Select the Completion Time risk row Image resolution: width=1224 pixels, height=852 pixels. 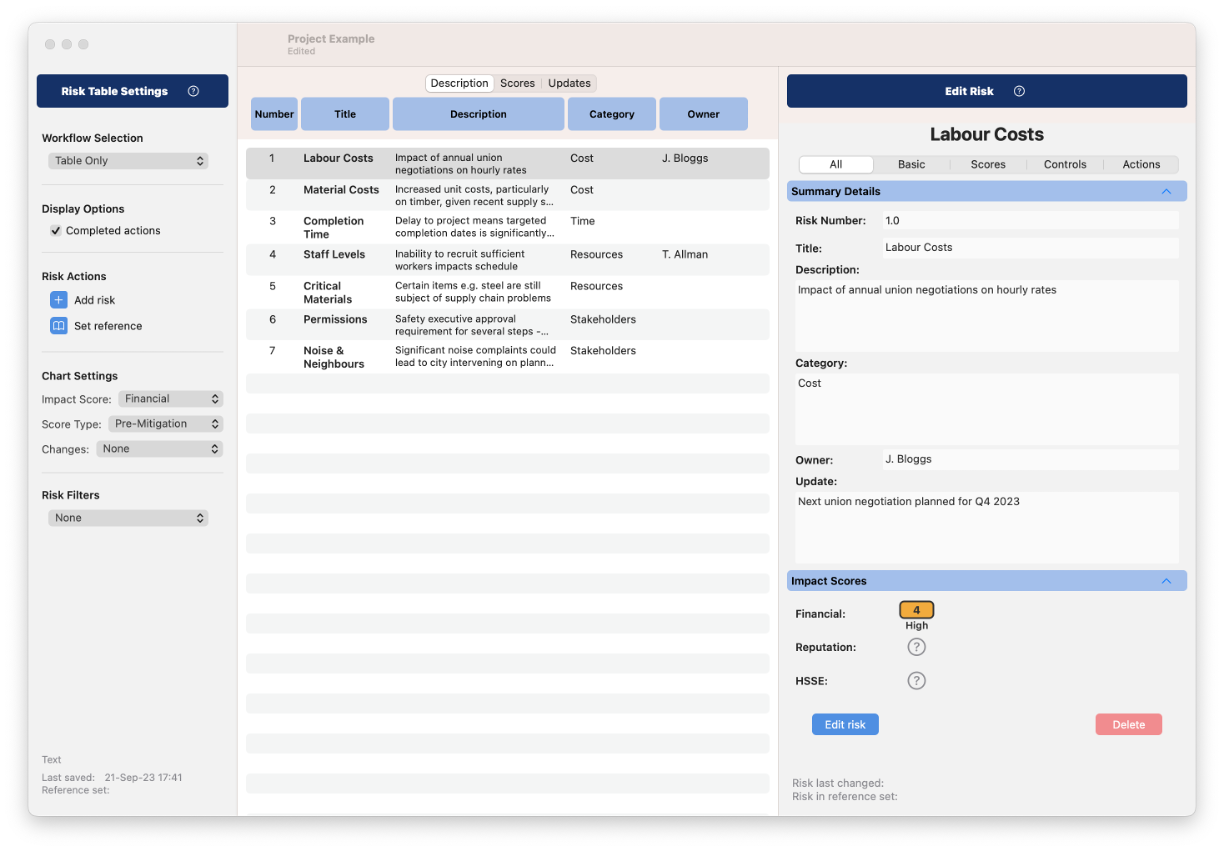click(508, 227)
